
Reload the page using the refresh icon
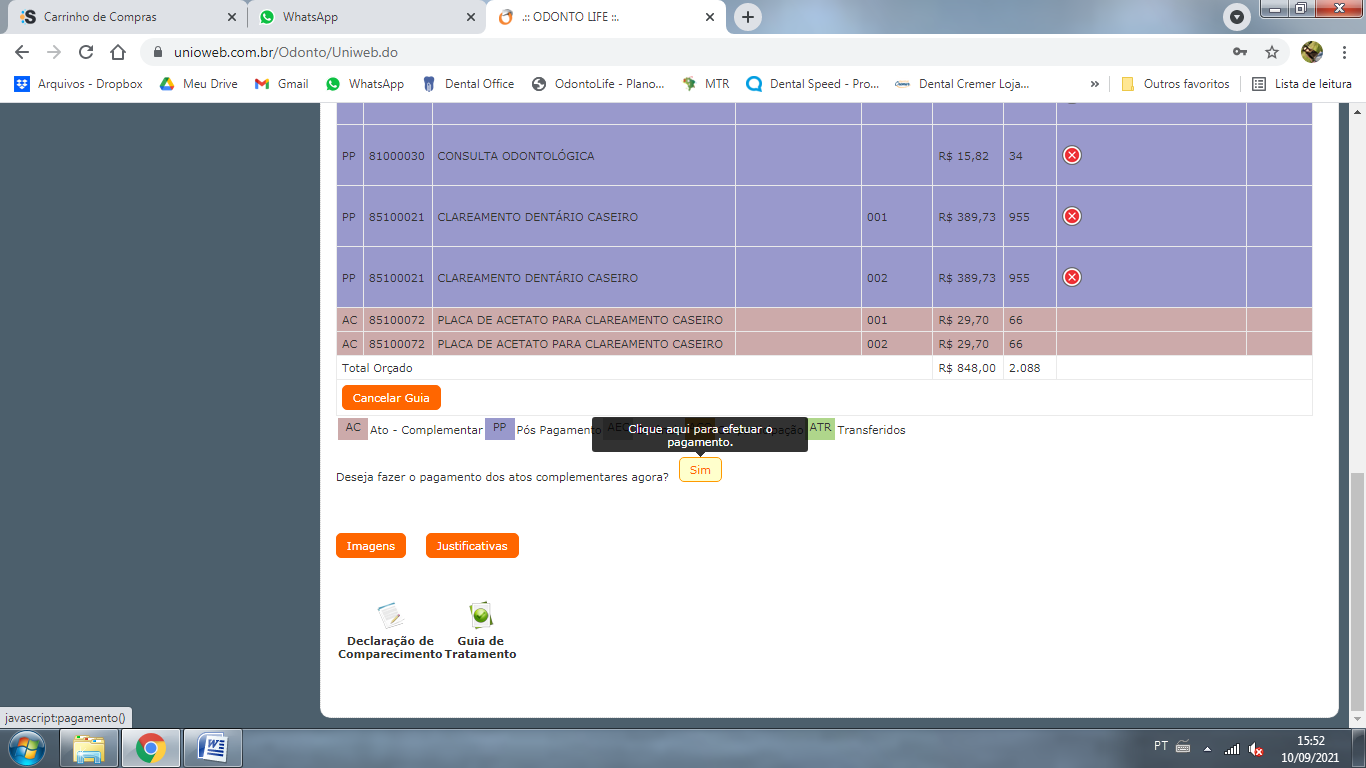(x=86, y=52)
